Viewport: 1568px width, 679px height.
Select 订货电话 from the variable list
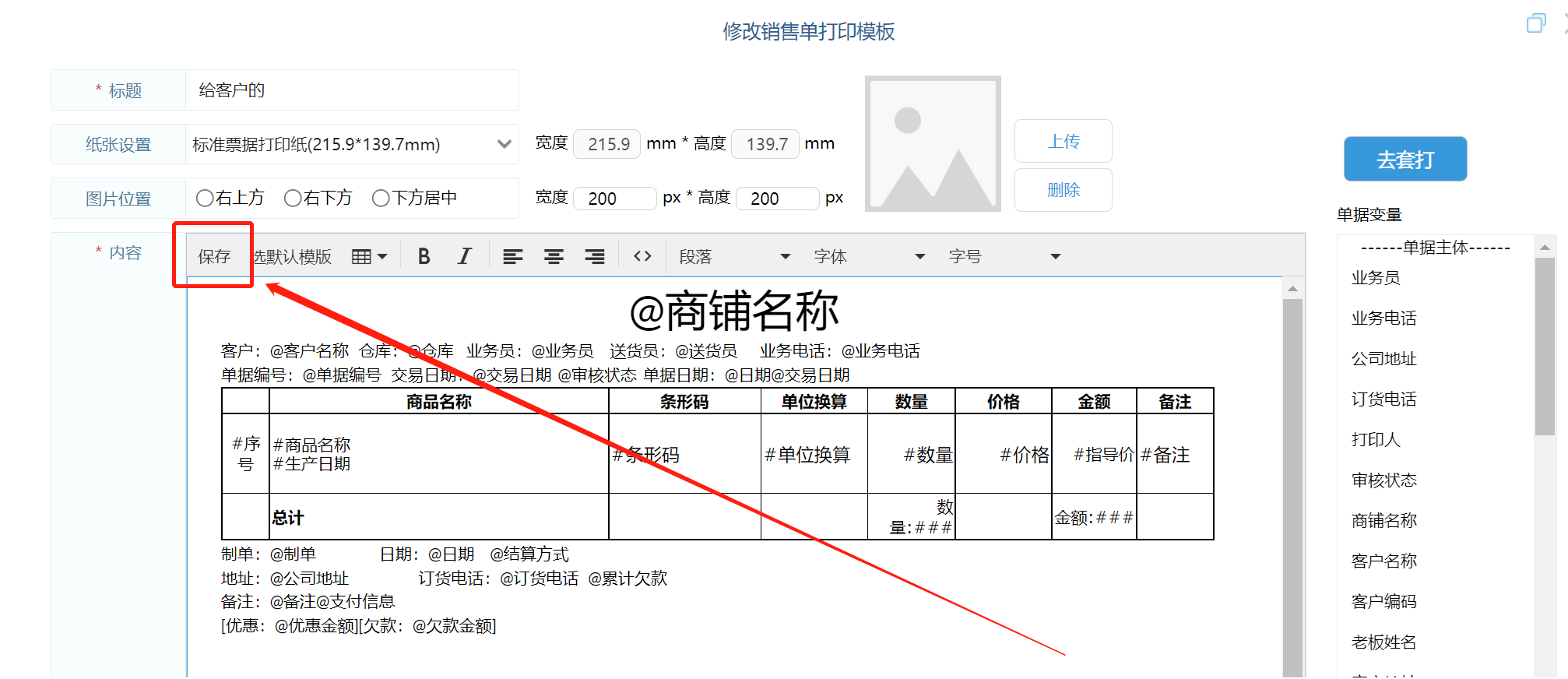(1383, 399)
